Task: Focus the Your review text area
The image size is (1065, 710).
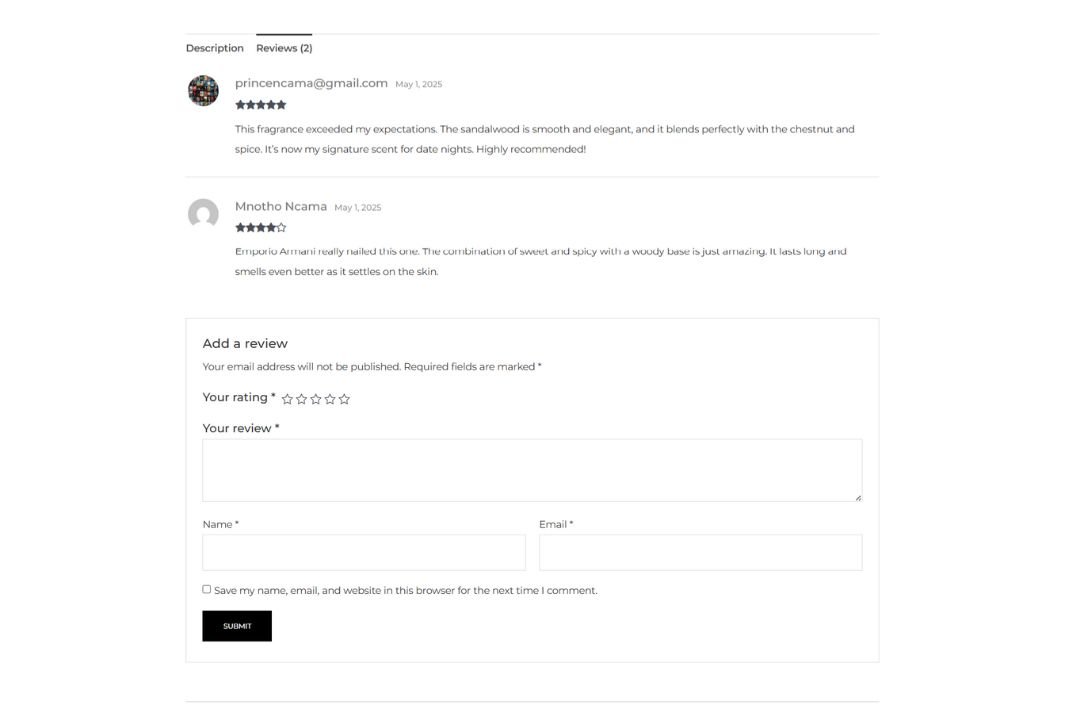Action: point(532,470)
